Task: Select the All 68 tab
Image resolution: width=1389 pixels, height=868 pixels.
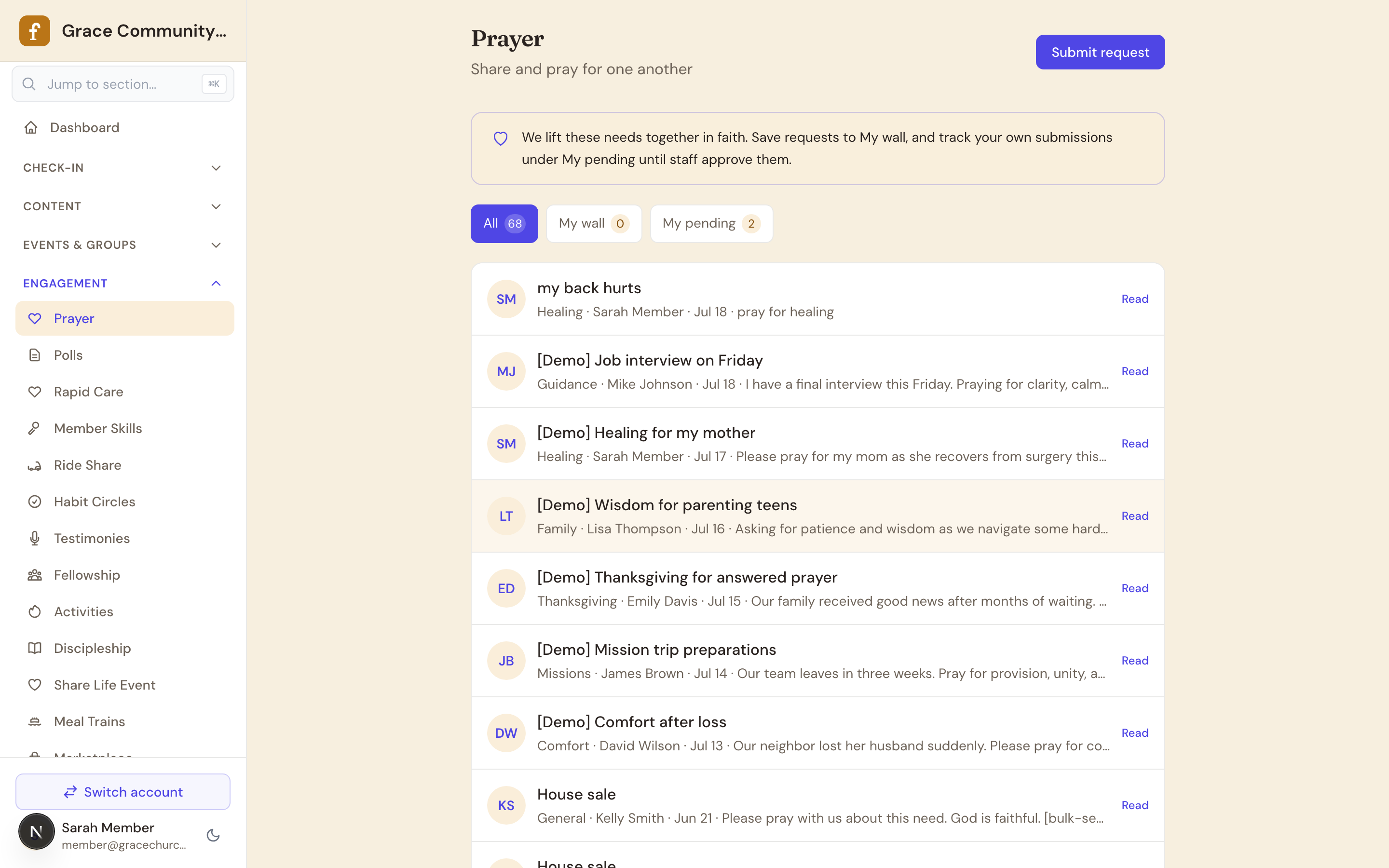Action: coord(504,223)
